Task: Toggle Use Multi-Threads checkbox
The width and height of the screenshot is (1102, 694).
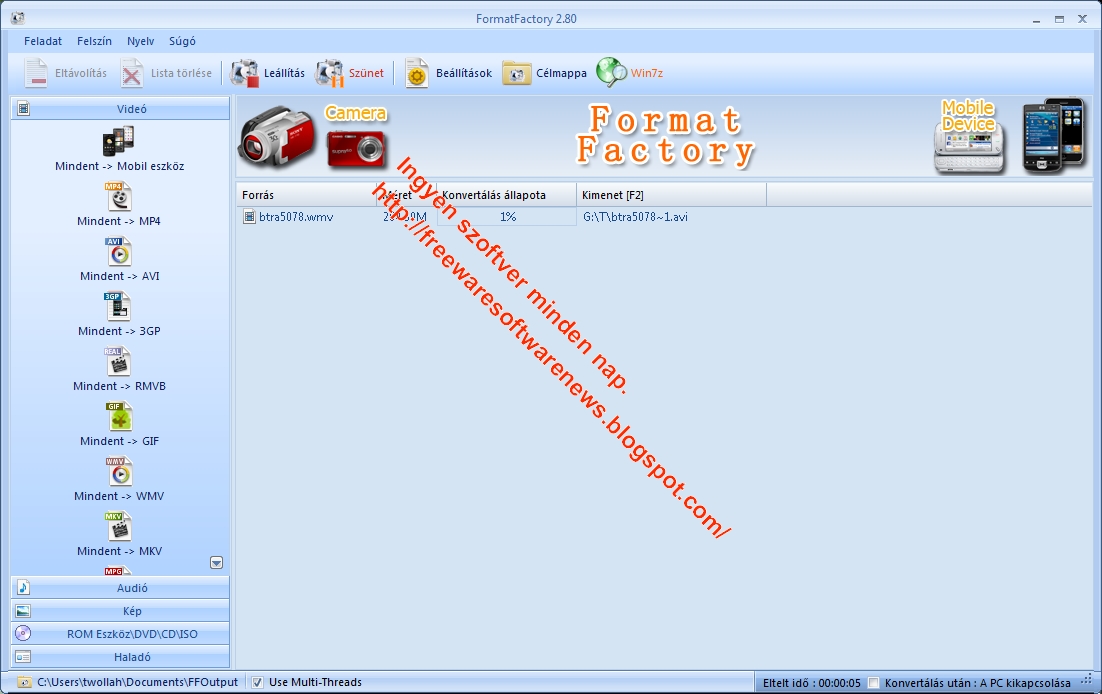Action: [257, 682]
